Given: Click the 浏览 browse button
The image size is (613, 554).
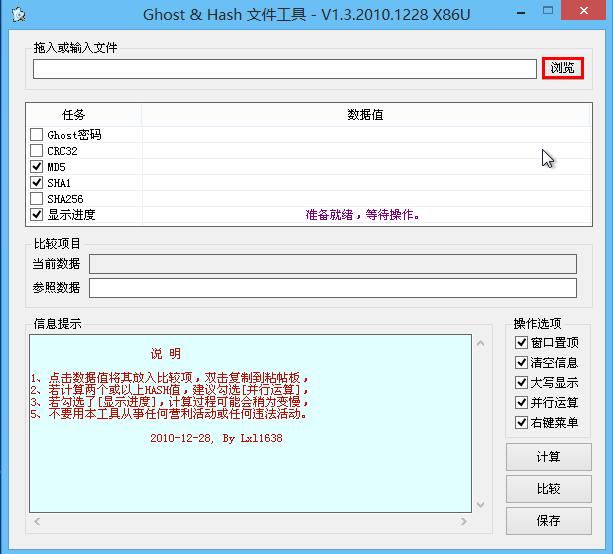Looking at the screenshot, I should coord(563,68).
